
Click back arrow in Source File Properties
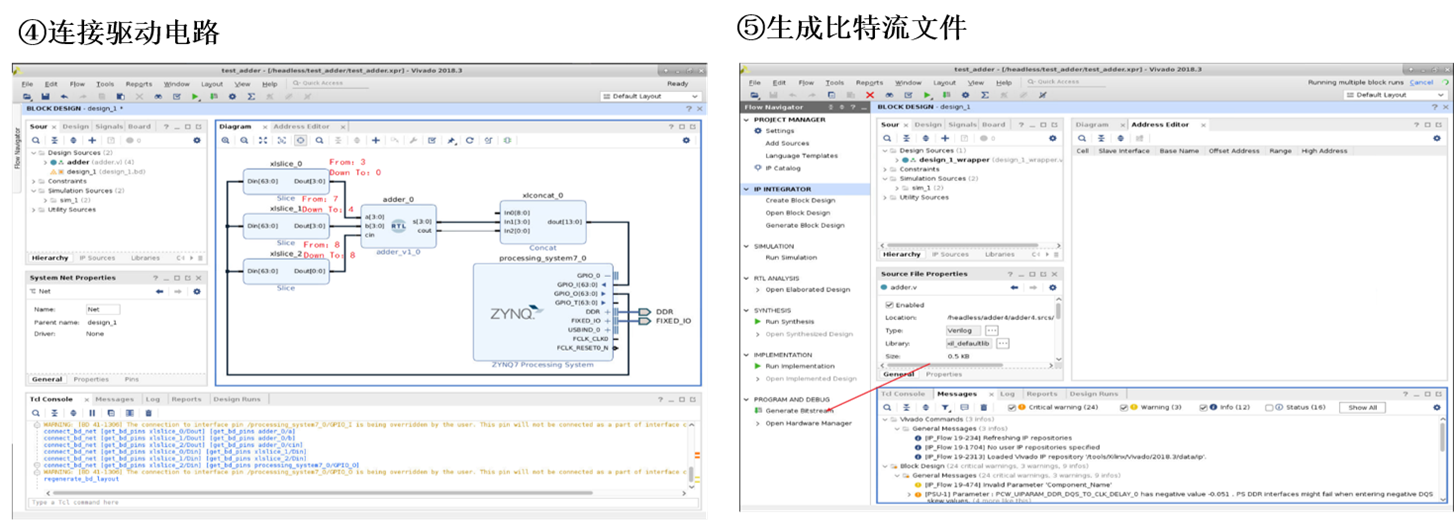click(x=1014, y=287)
